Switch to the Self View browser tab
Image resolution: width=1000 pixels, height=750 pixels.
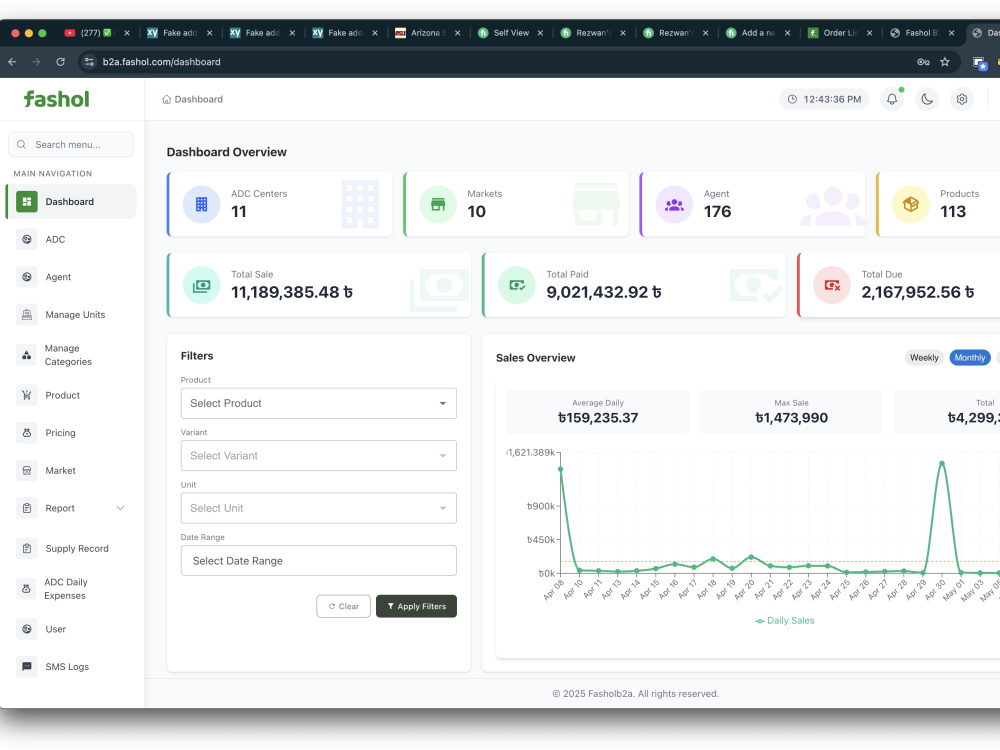click(511, 33)
